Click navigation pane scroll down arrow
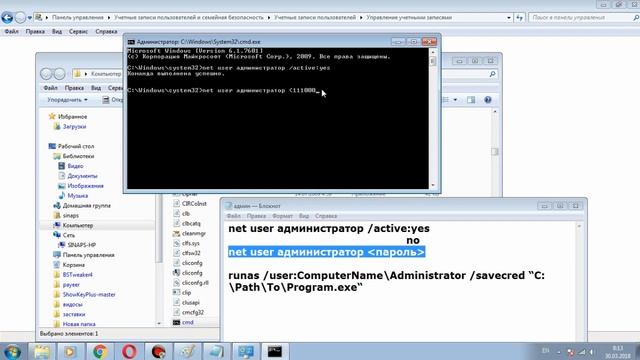The height and width of the screenshot is (360, 640). pos(159,323)
